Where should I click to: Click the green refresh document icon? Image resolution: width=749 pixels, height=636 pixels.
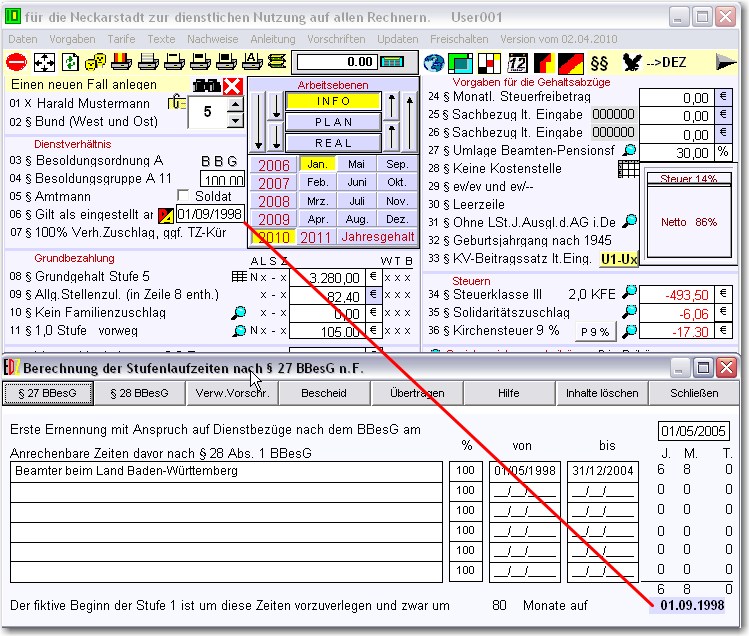pyautogui.click(x=70, y=62)
